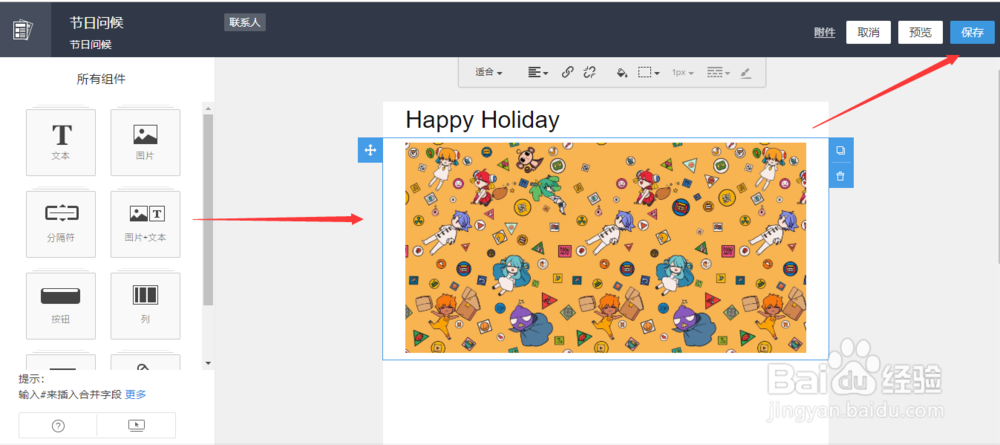Open help with the question mark icon
This screenshot has width=1000, height=445.
click(58, 426)
